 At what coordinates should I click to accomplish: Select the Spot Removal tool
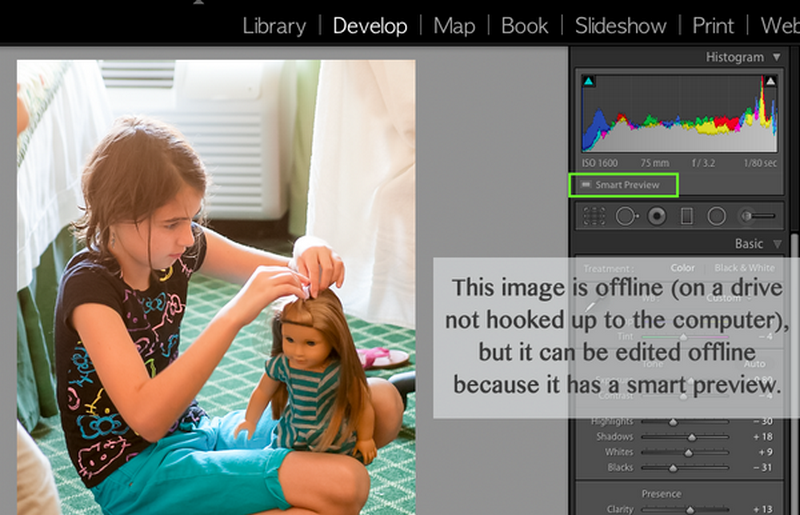coord(627,216)
